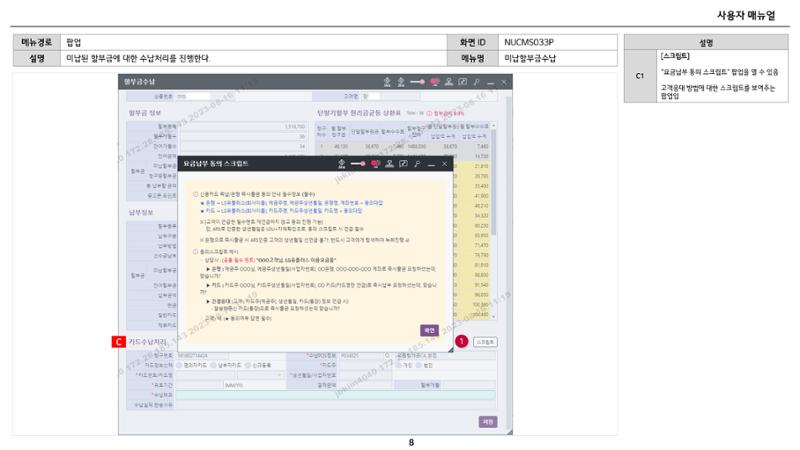Click the user desk icon in the script popup title bar
Viewport: 800px width, 450px height.
point(390,164)
